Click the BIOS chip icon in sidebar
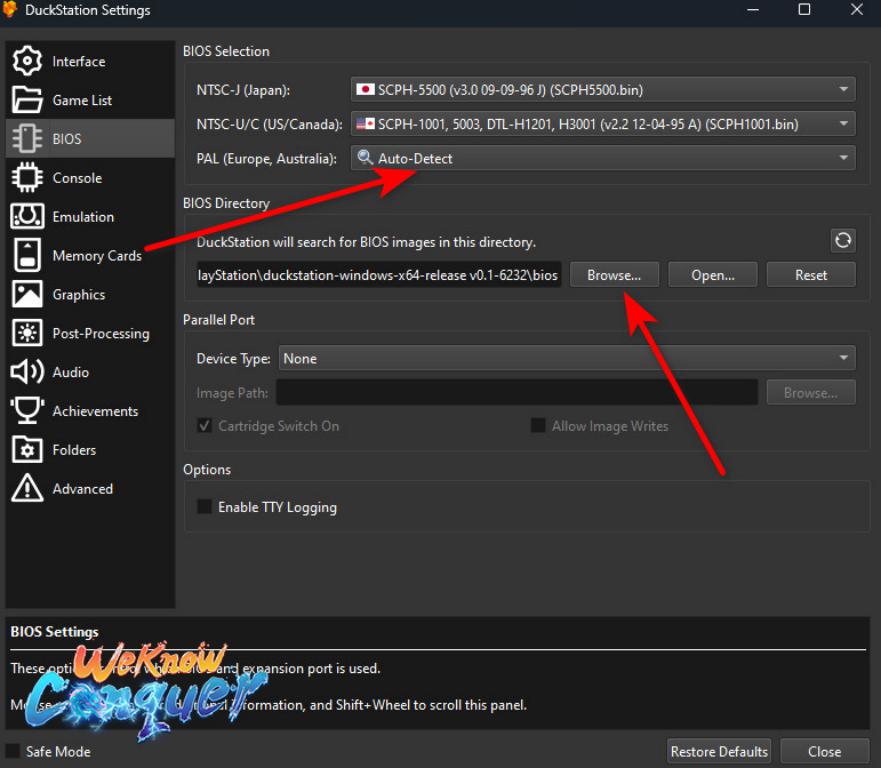Image resolution: width=881 pixels, height=768 pixels. pyautogui.click(x=27, y=139)
